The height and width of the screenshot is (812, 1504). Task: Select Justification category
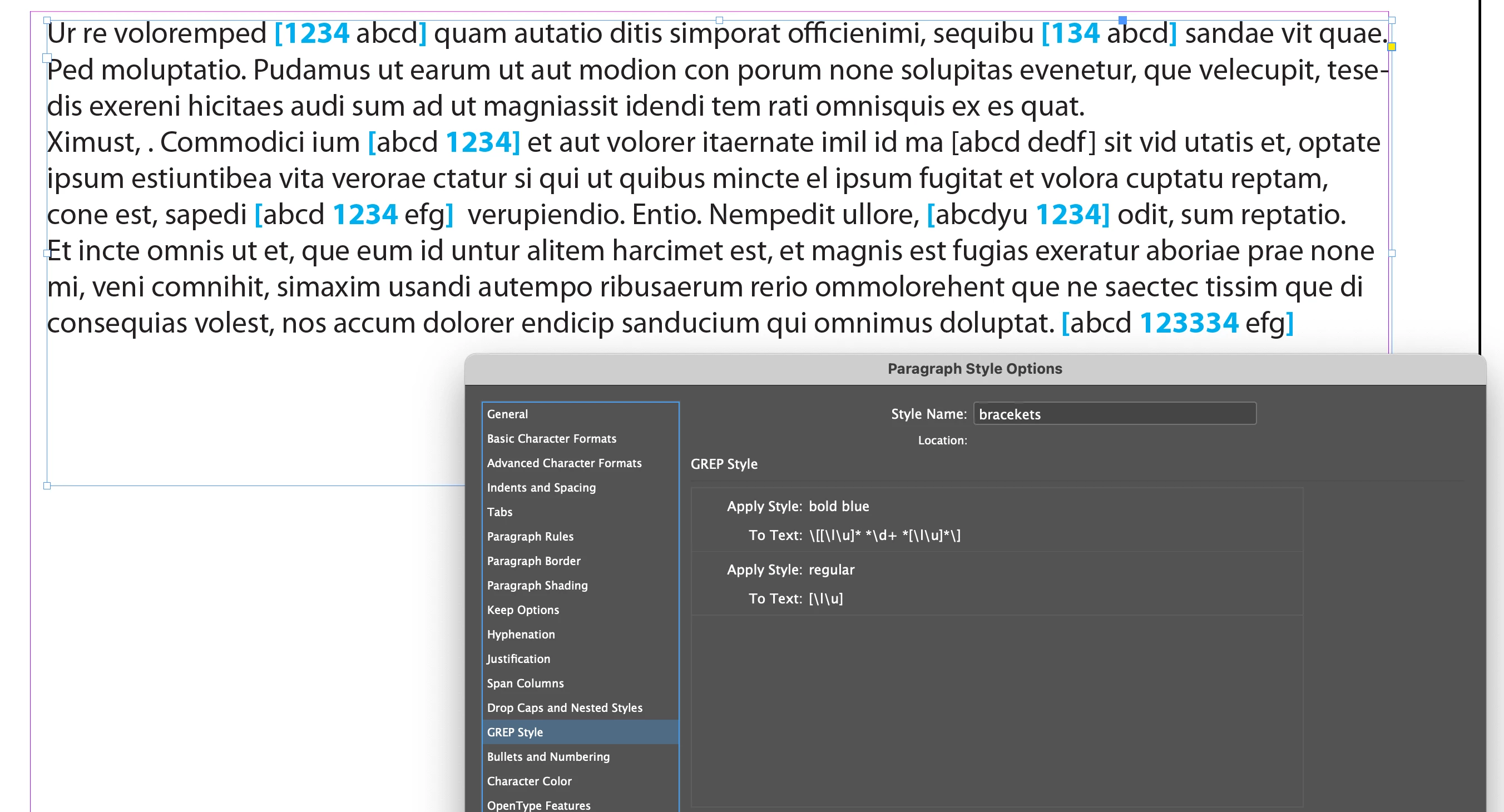tap(518, 659)
